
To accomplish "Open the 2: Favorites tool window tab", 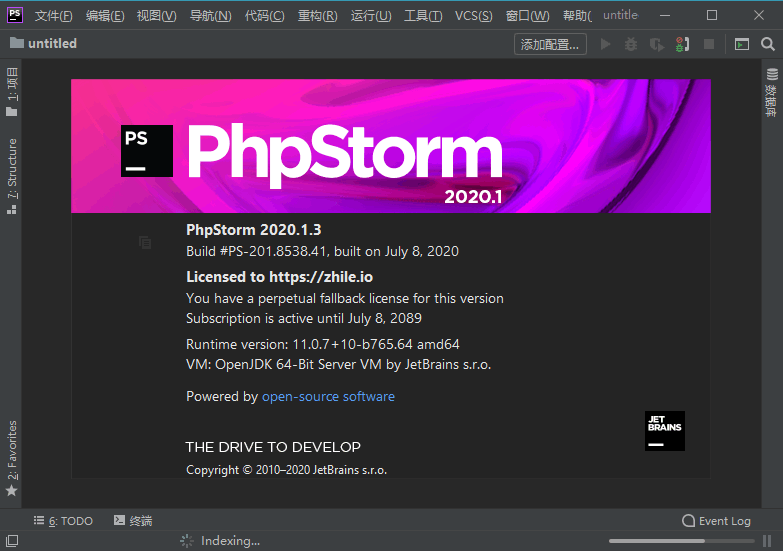I will coord(12,458).
